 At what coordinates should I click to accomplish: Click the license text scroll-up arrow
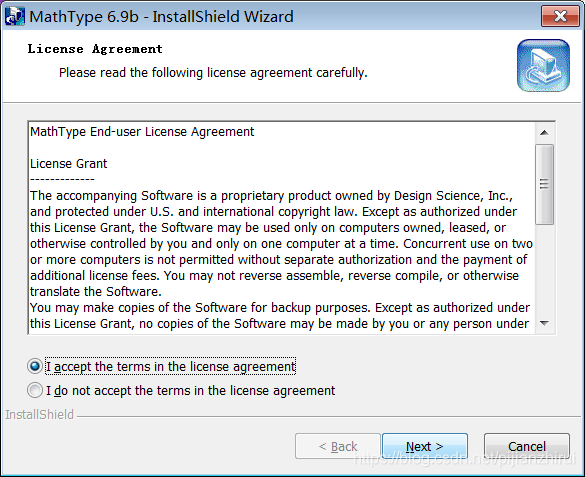click(x=544, y=132)
